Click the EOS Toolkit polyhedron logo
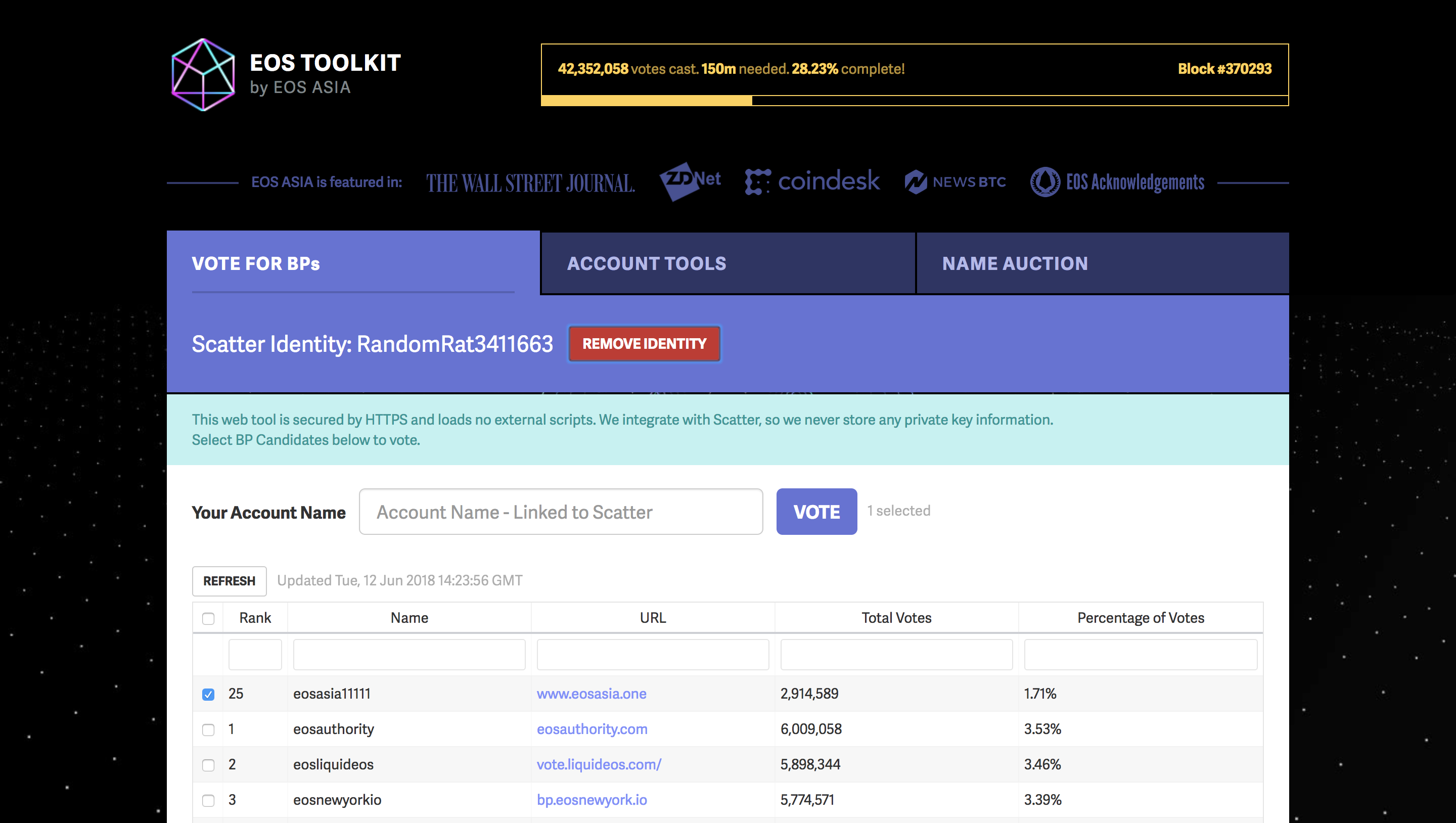Image resolution: width=1456 pixels, height=823 pixels. click(x=203, y=75)
